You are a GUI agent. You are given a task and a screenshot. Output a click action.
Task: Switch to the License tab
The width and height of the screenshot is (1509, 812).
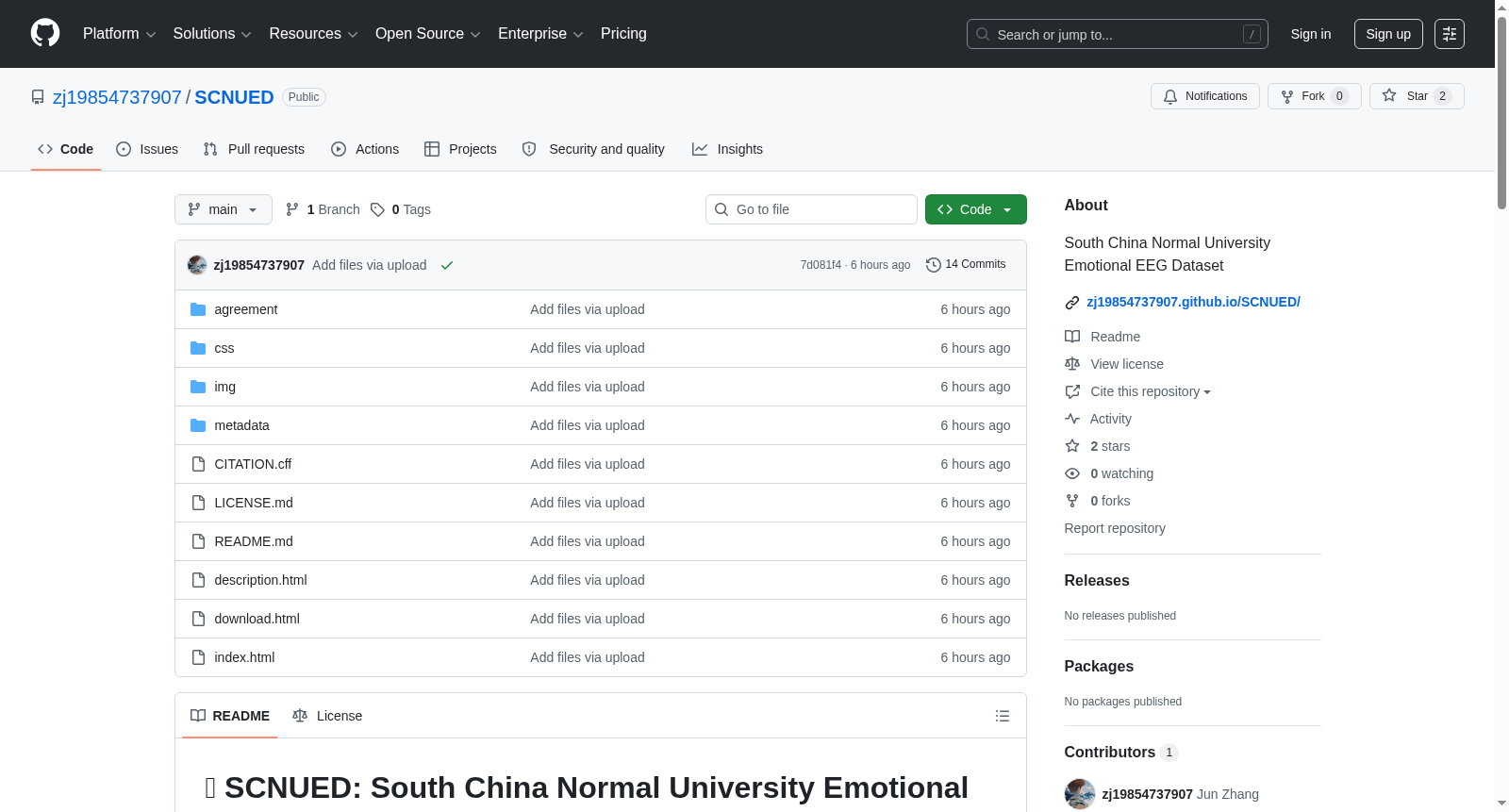pyautogui.click(x=327, y=716)
